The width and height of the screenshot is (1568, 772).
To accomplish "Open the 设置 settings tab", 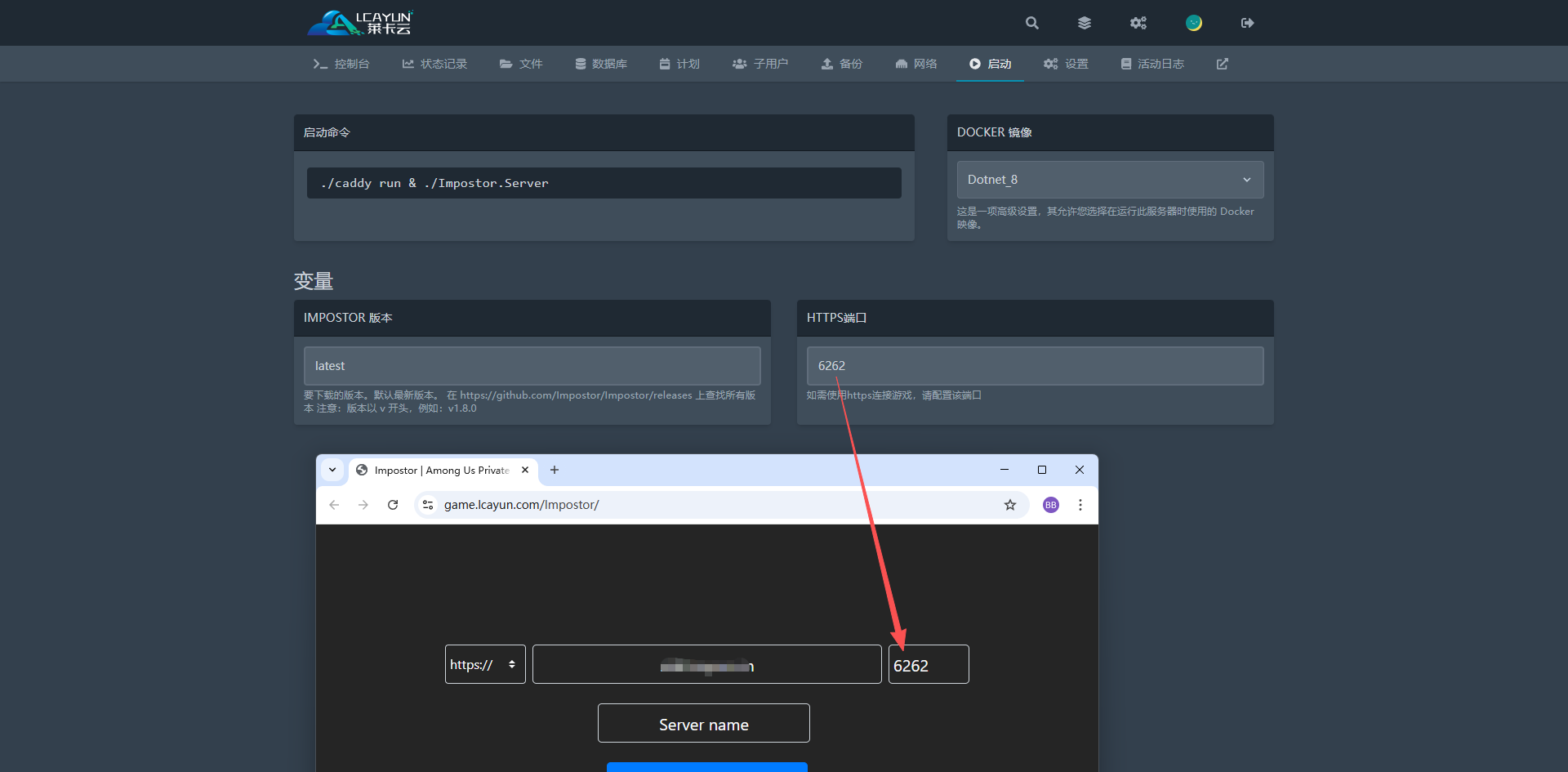I will [1066, 64].
